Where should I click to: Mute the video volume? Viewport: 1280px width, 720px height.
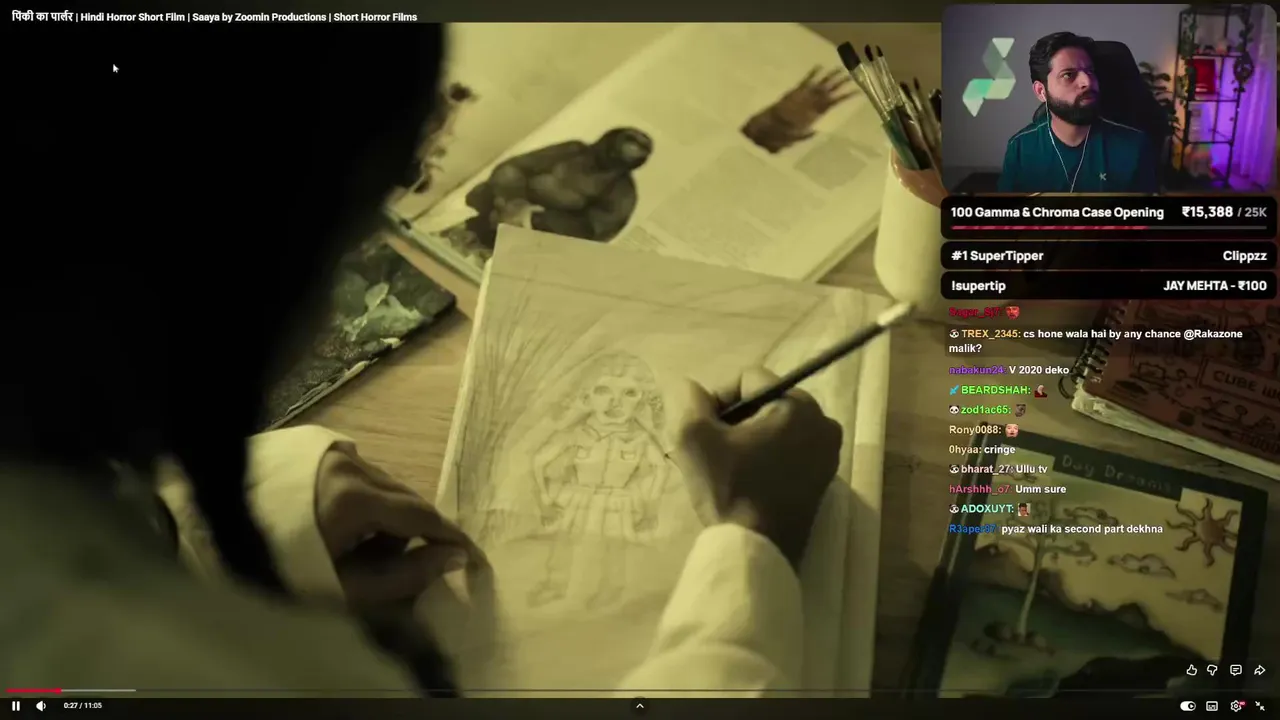(41, 706)
